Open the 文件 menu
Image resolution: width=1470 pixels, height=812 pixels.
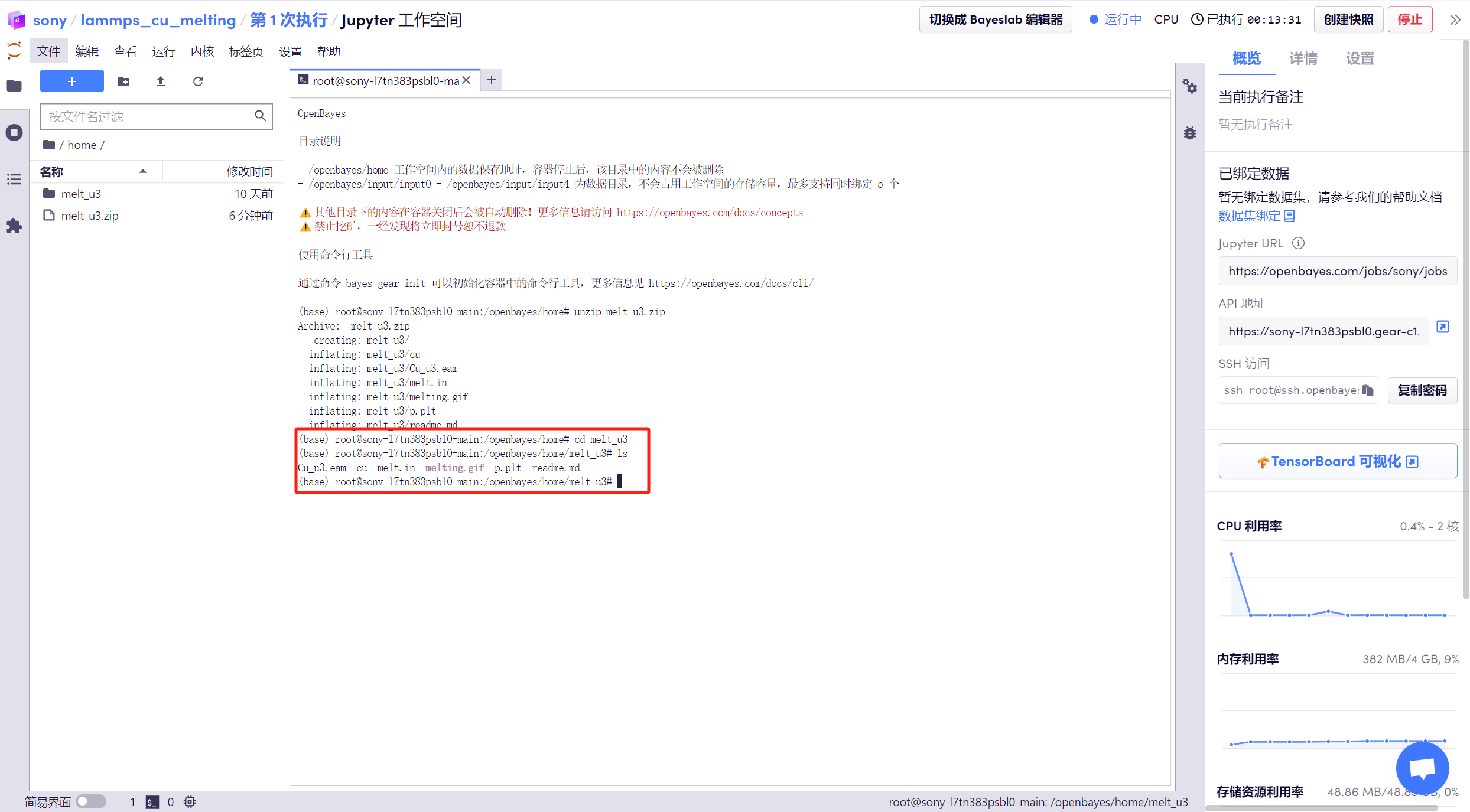point(48,51)
